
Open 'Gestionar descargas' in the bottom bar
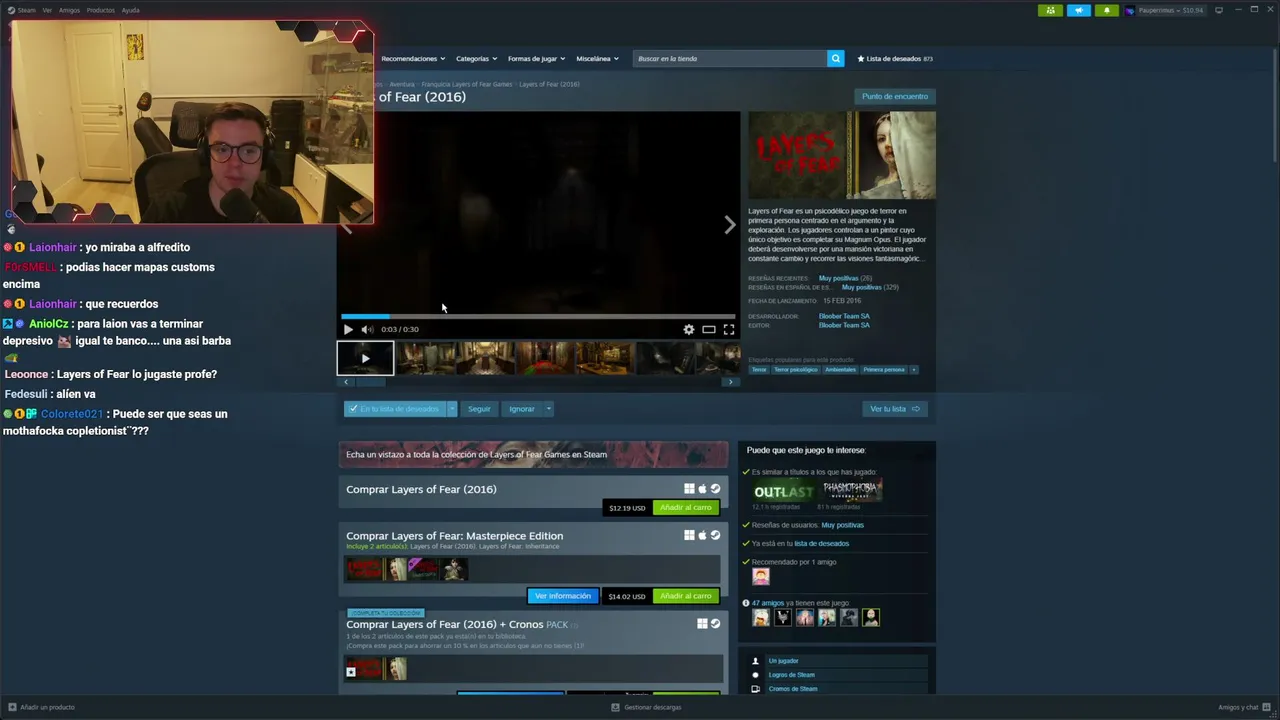click(x=647, y=707)
